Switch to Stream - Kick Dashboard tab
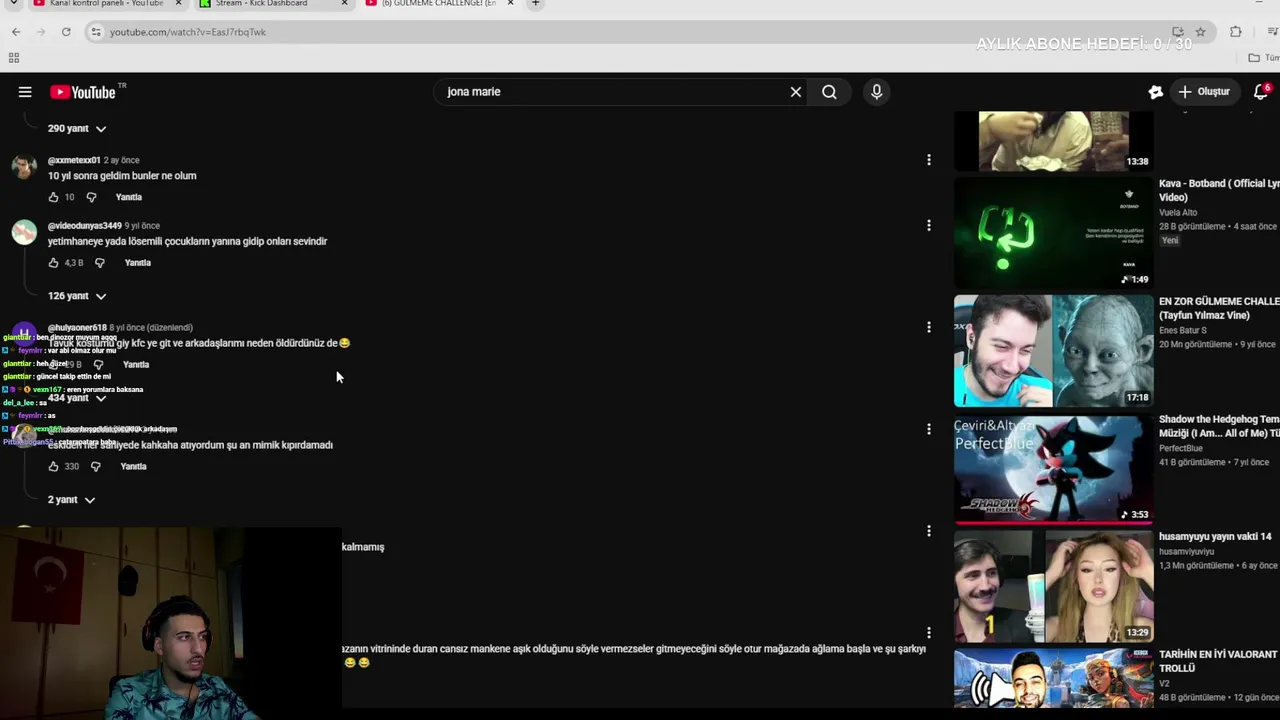The width and height of the screenshot is (1280, 720). coord(262,4)
